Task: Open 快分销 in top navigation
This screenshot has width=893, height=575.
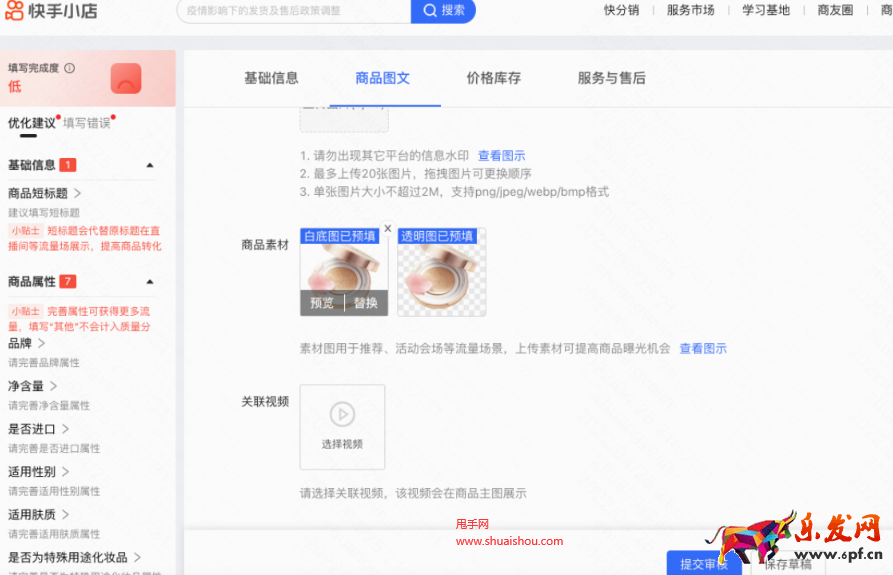Action: click(x=621, y=10)
